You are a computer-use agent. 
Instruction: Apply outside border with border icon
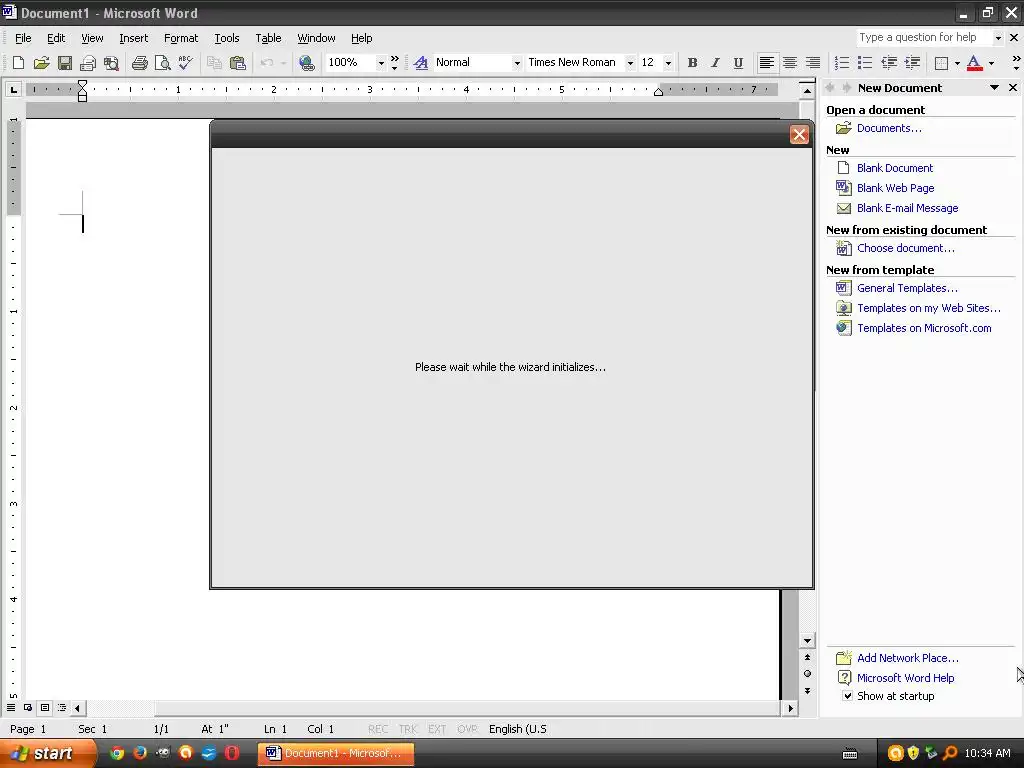tap(941, 63)
